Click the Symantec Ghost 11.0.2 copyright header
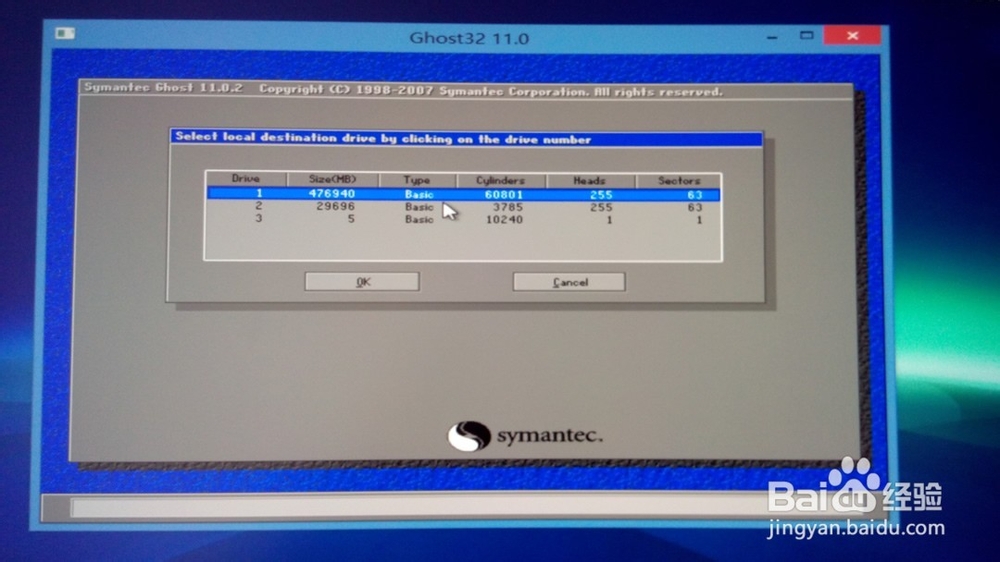1000x562 pixels. click(x=402, y=90)
